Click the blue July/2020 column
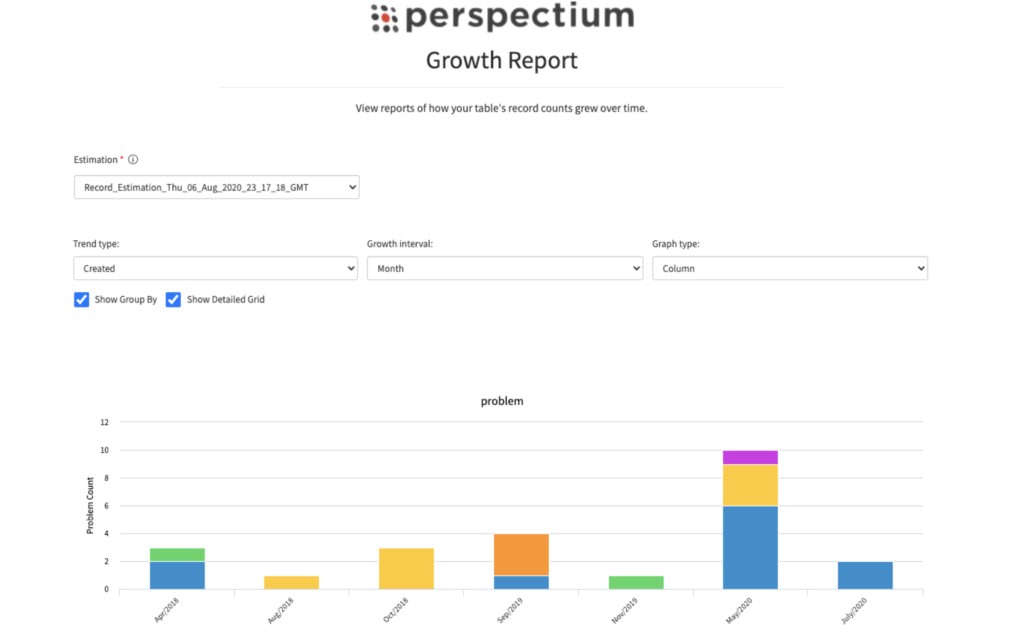This screenshot has width=1024, height=640. click(x=865, y=575)
